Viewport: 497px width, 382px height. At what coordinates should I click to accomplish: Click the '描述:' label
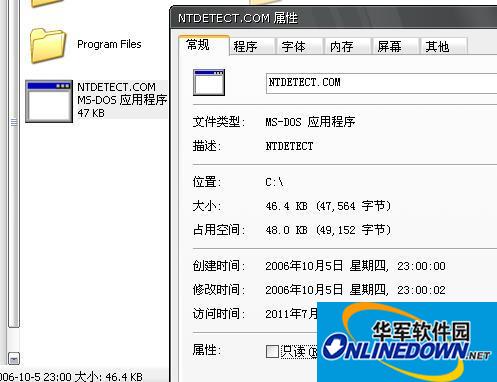(207, 146)
